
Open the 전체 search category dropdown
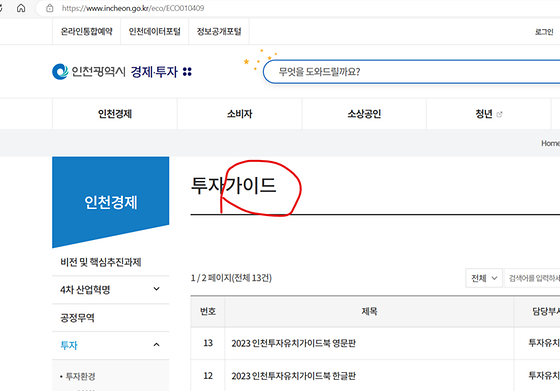(x=484, y=278)
